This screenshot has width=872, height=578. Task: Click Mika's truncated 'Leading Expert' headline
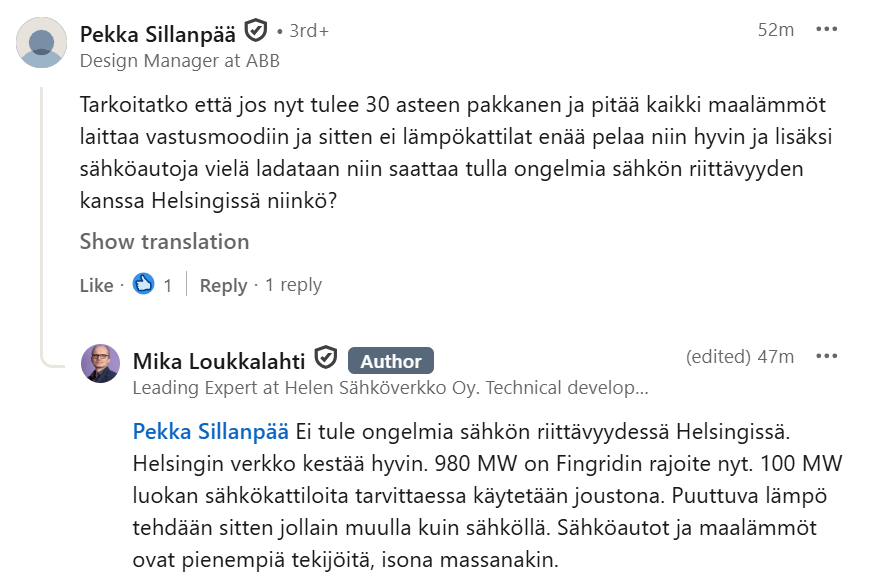coord(390,387)
